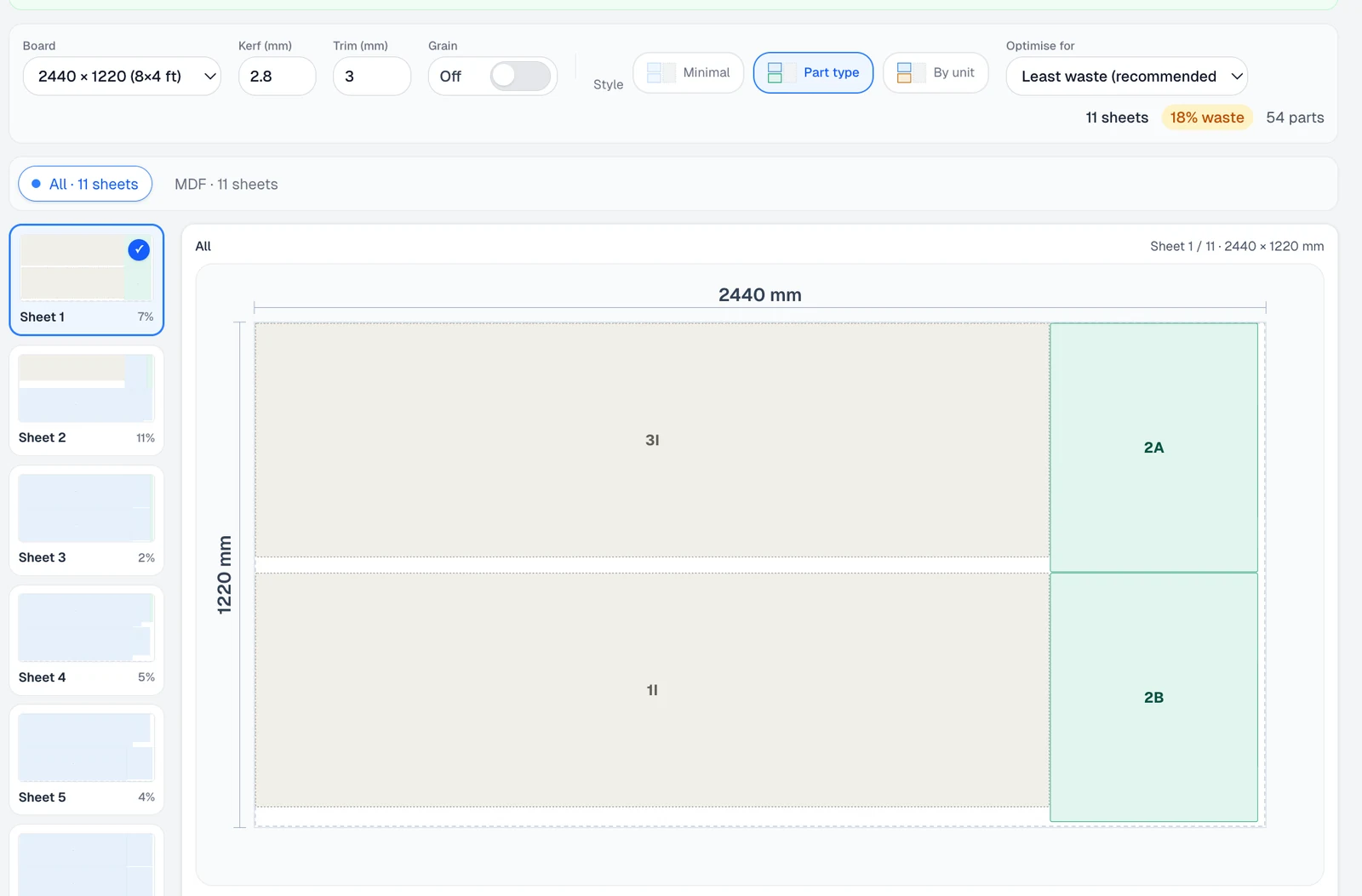Switch to the MDF · 11 sheets tab
The height and width of the screenshot is (896, 1362).
[226, 184]
